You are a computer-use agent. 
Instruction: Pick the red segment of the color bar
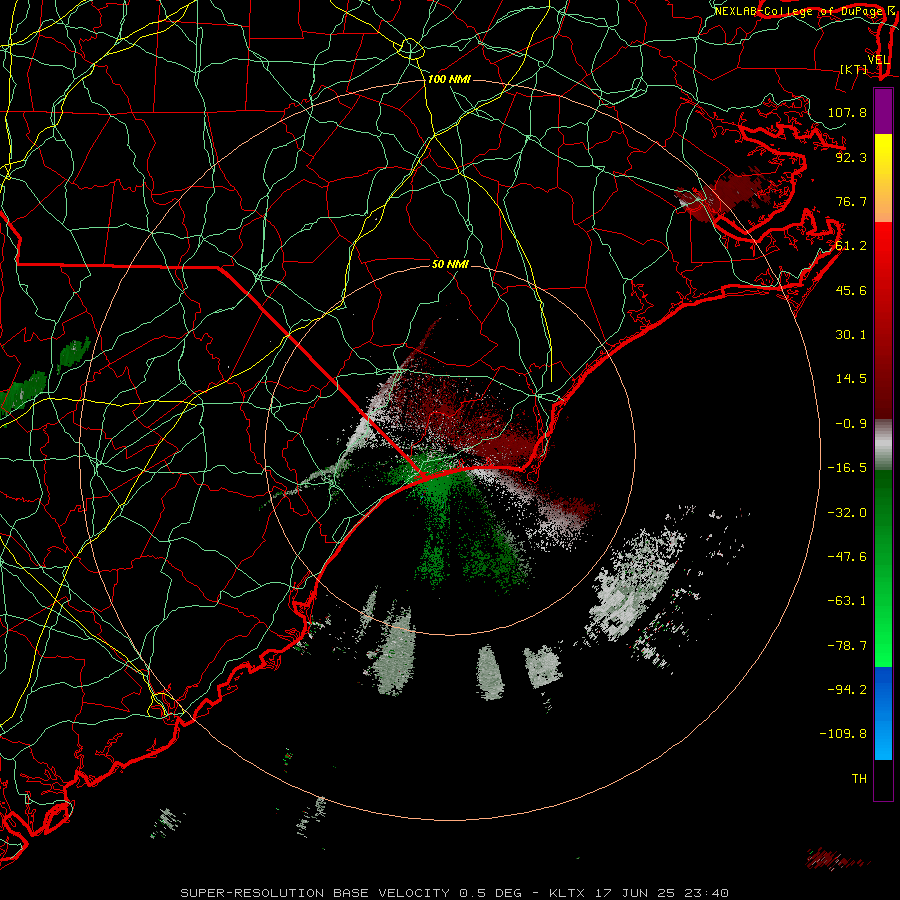point(883,320)
